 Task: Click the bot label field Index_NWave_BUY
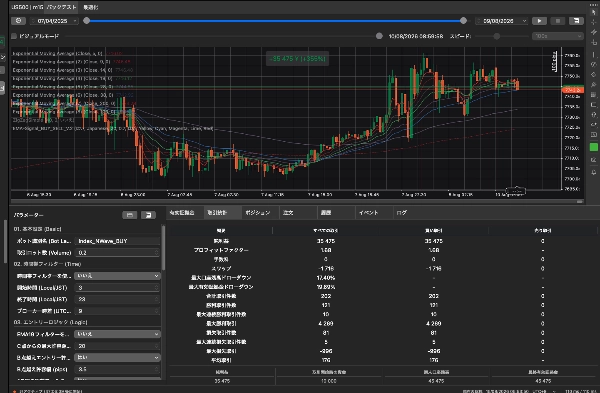(117, 241)
